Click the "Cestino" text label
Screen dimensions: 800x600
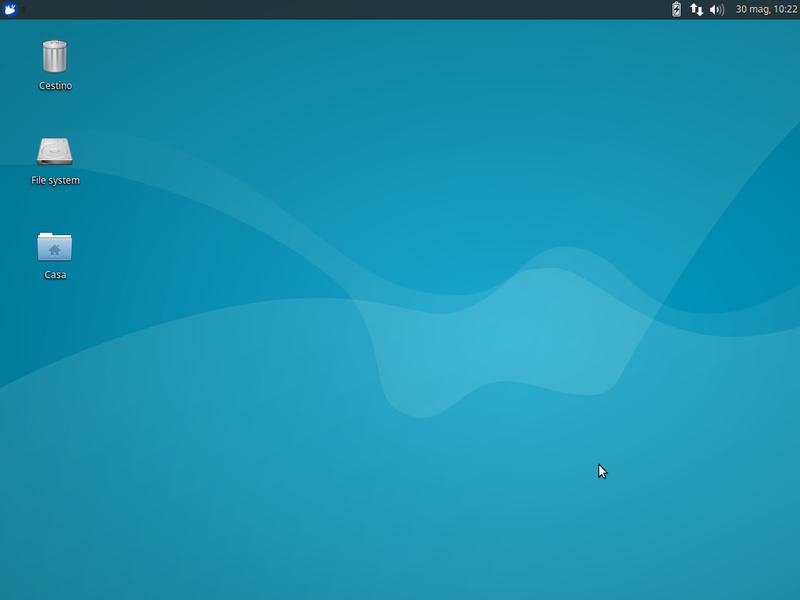[55, 86]
